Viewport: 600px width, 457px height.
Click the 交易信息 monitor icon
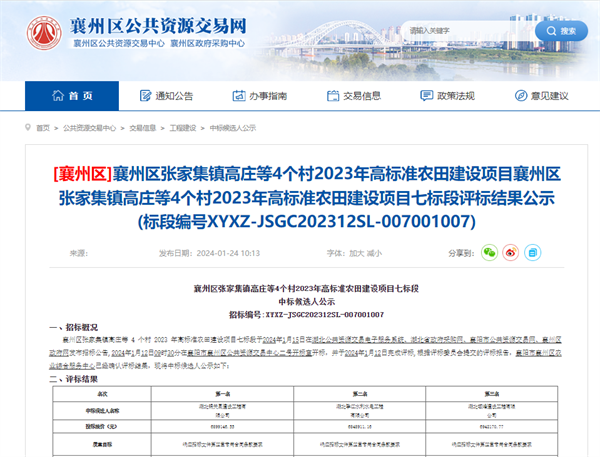(x=333, y=96)
